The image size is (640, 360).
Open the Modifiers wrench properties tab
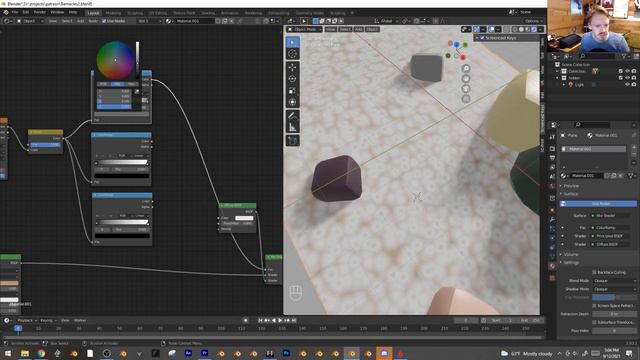click(552, 220)
